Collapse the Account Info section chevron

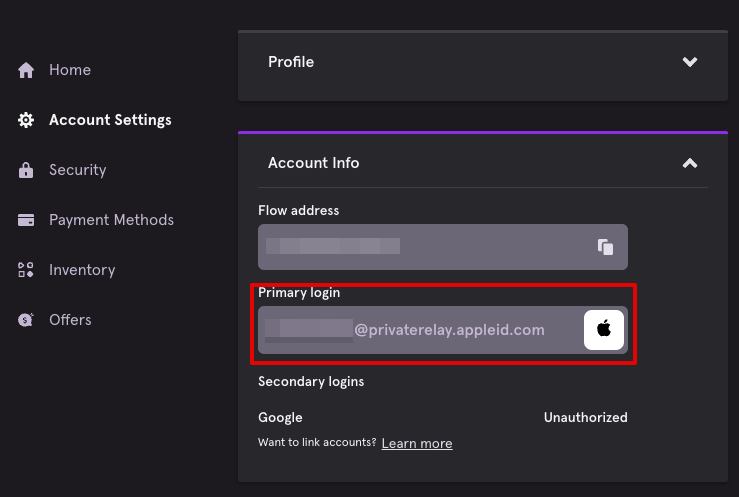point(690,163)
